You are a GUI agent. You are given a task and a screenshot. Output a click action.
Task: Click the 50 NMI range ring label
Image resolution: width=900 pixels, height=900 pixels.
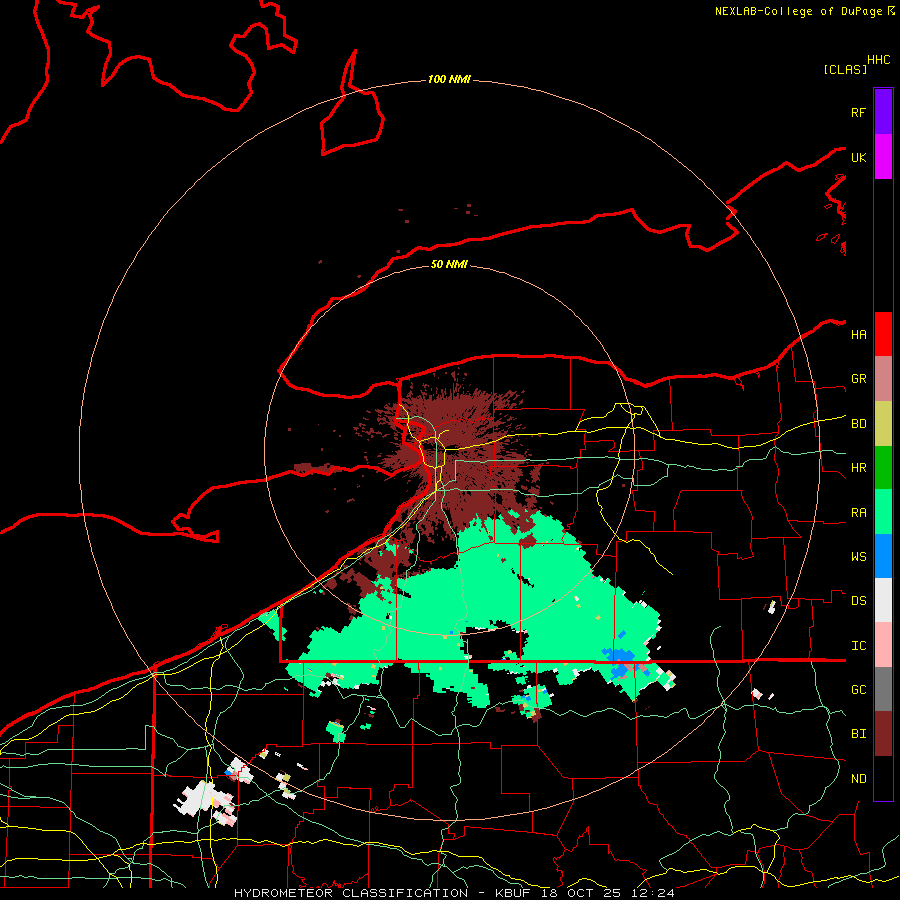point(449,264)
